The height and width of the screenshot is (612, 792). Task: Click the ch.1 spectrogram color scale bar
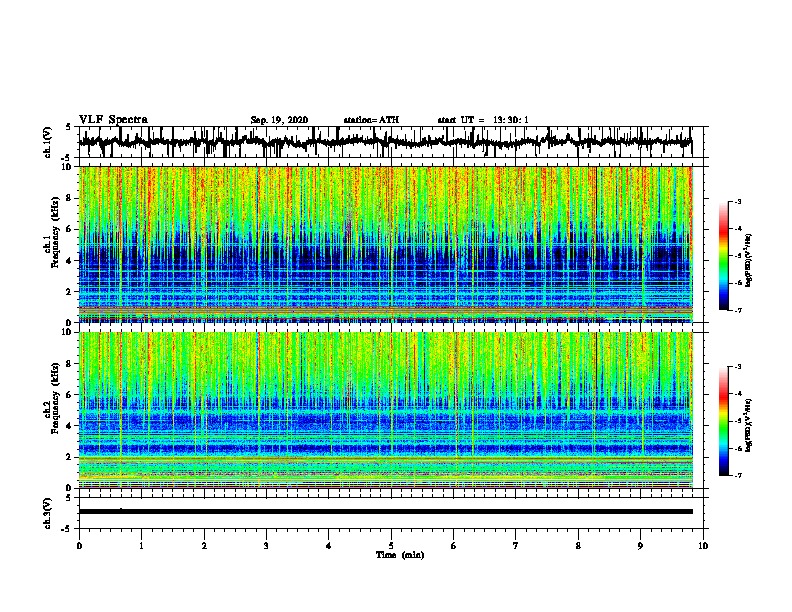click(x=724, y=256)
